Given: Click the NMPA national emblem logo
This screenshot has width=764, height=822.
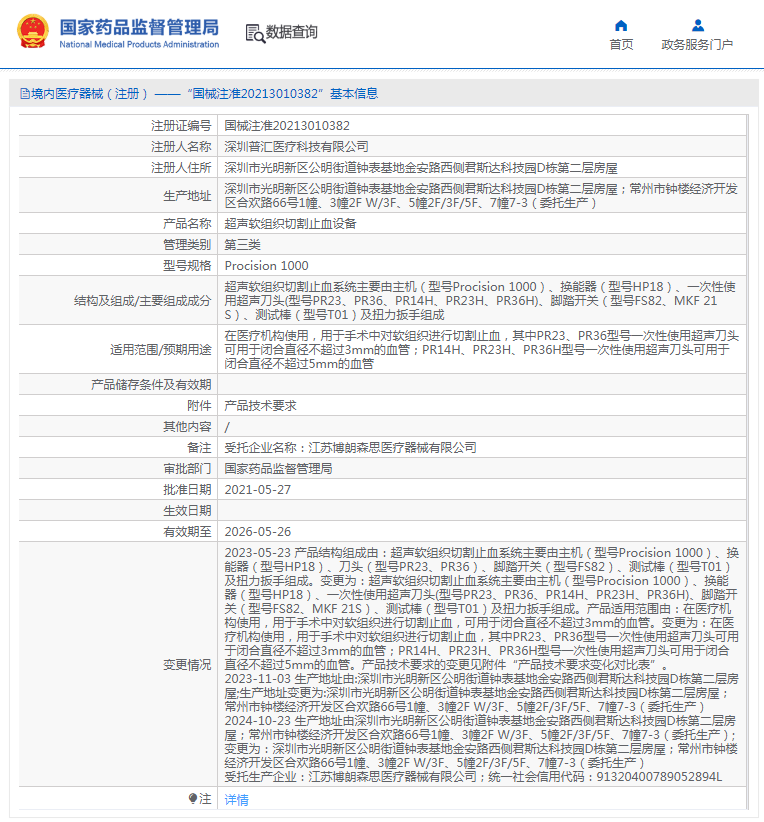Looking at the screenshot, I should pyautogui.click(x=33, y=31).
